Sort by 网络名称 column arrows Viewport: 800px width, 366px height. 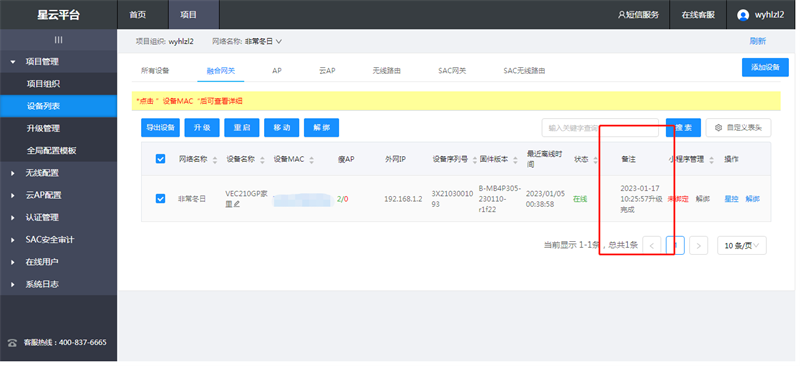pos(215,160)
